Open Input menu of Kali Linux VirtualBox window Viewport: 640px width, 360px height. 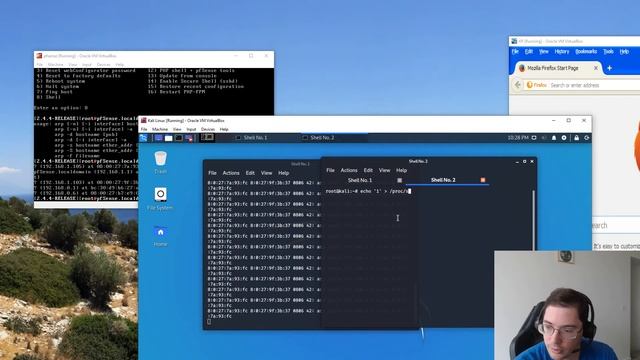(191, 129)
